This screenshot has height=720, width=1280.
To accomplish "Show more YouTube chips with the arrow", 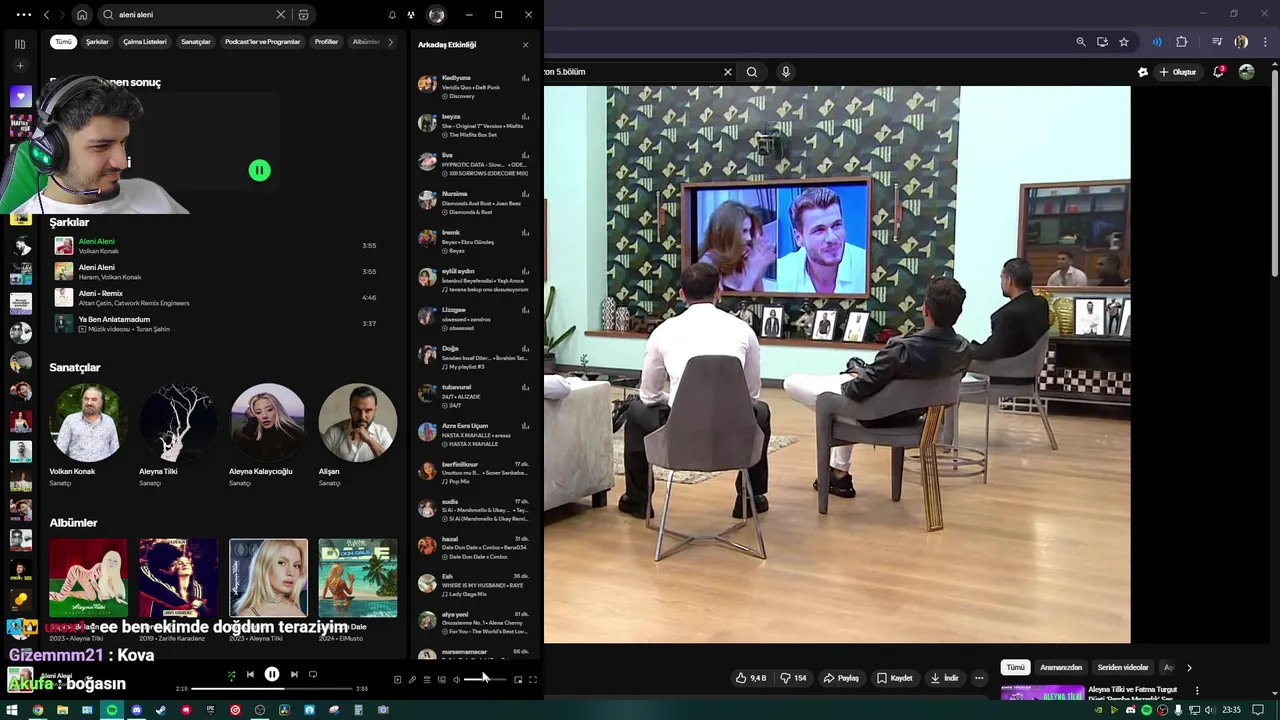I will (1189, 668).
